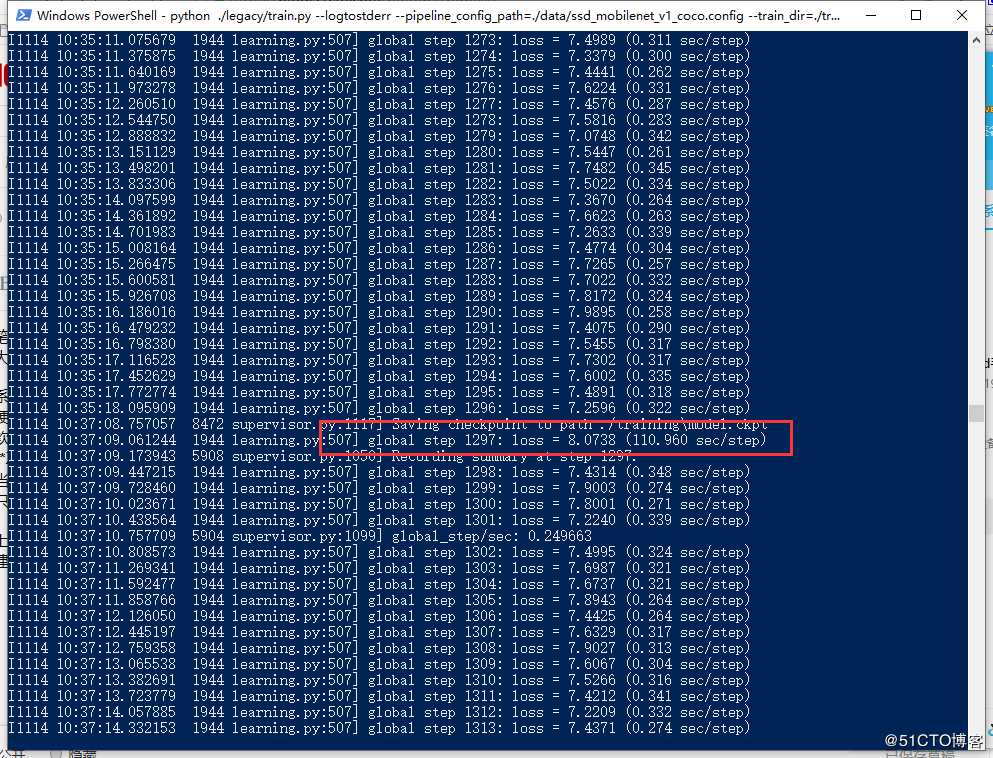Click the log line for global step 1276
The height and width of the screenshot is (758, 993).
click(x=379, y=88)
